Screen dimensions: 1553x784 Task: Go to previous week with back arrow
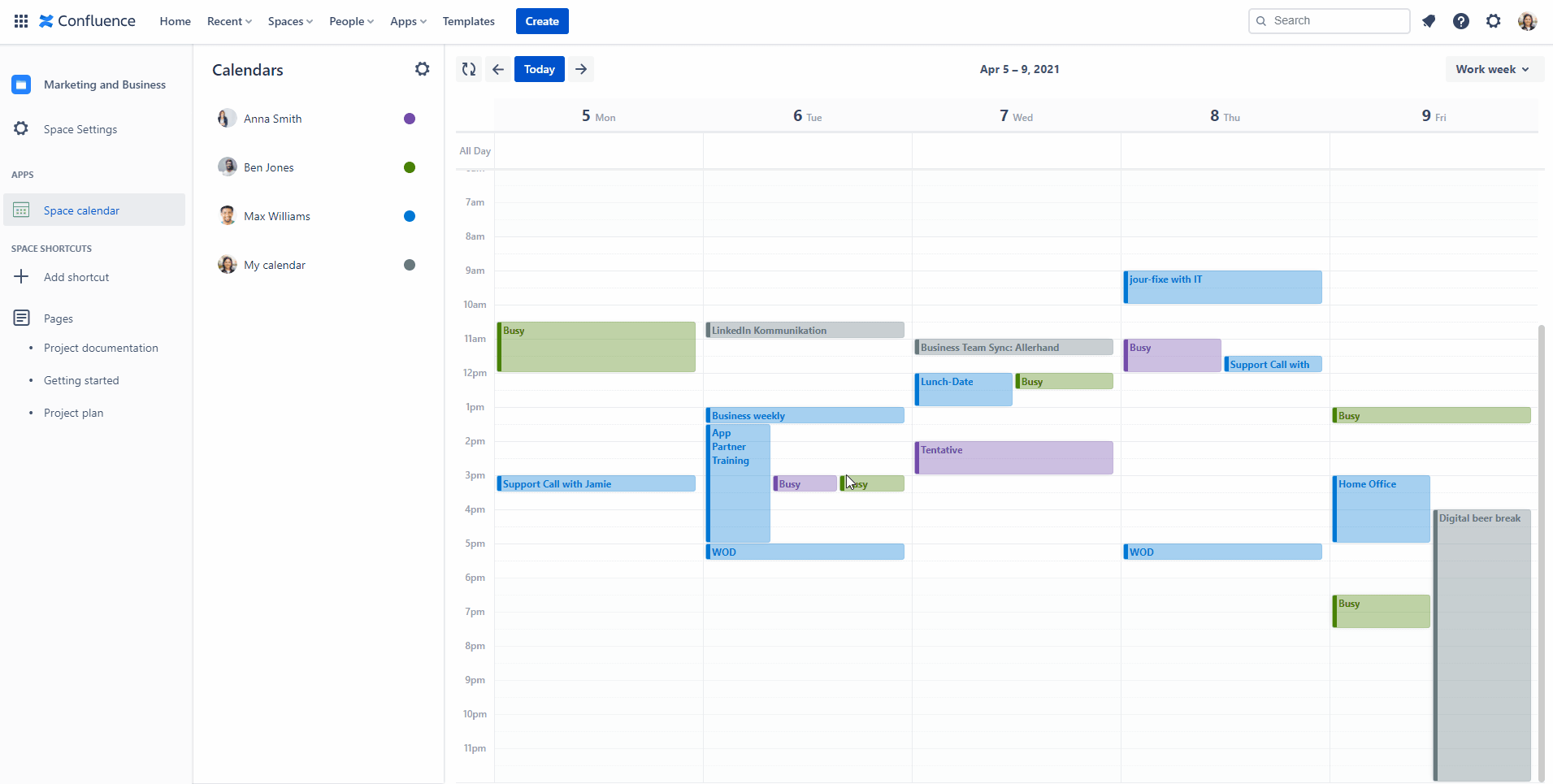pyautogui.click(x=497, y=69)
